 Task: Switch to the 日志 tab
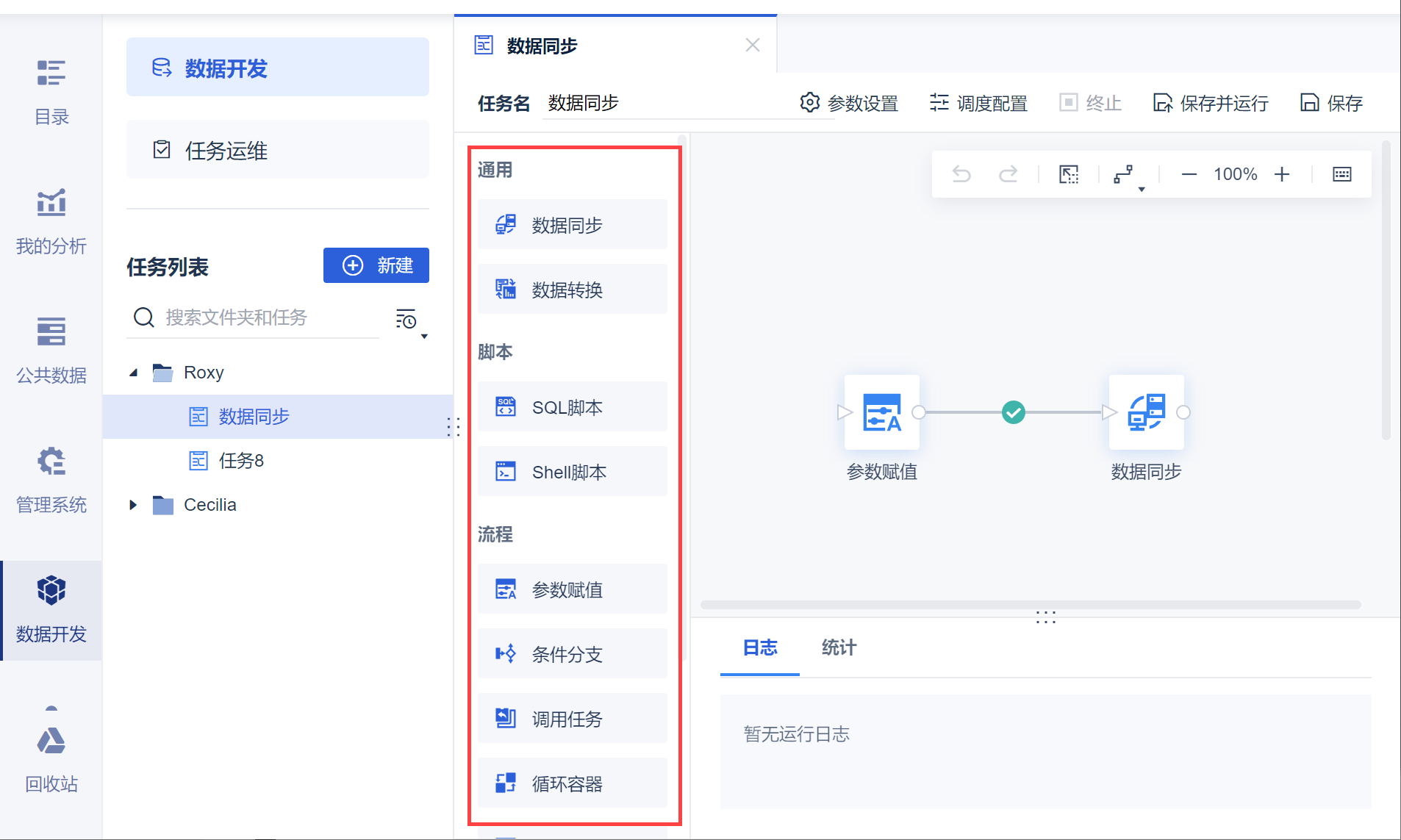click(760, 647)
